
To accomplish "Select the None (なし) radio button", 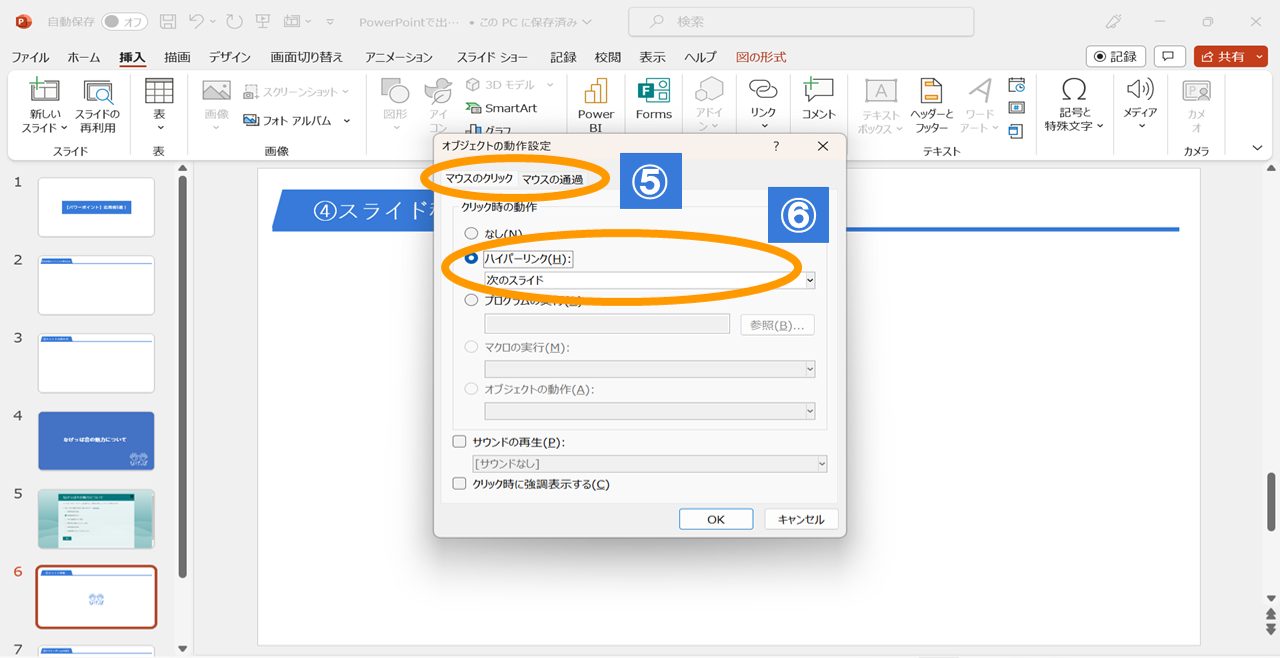I will (x=471, y=233).
